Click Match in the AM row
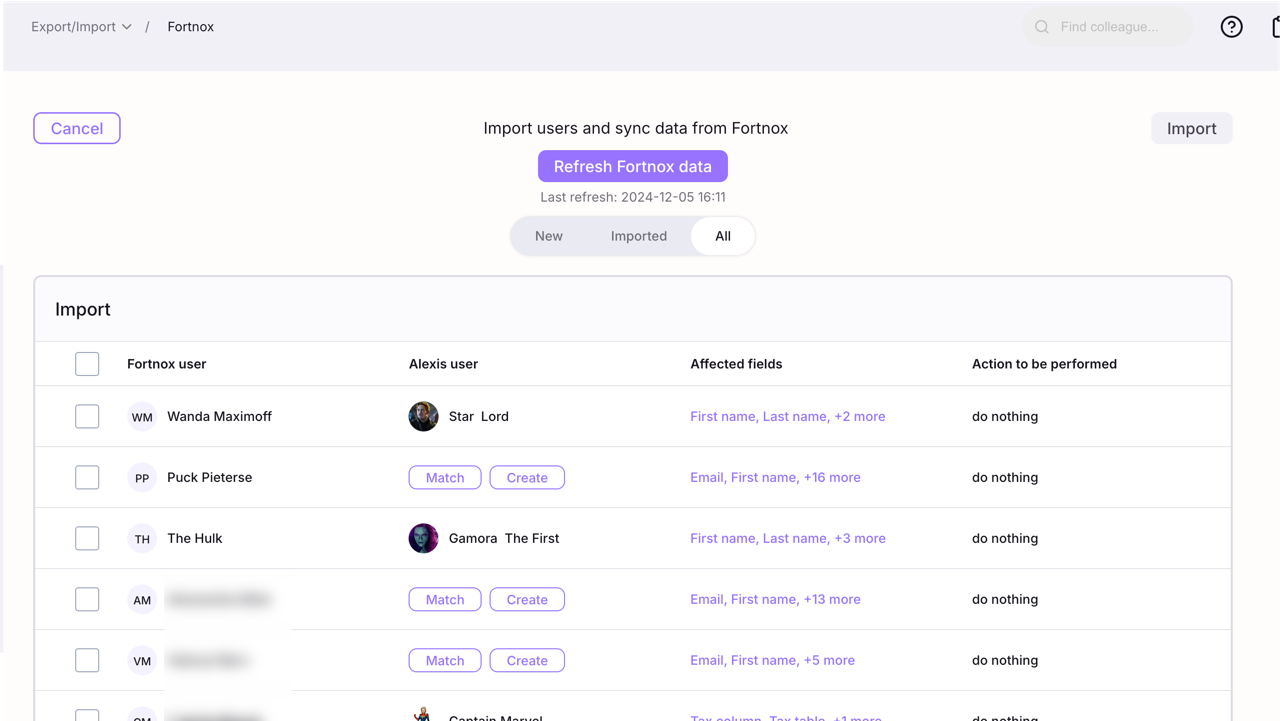The width and height of the screenshot is (1281, 721). pyautogui.click(x=445, y=600)
